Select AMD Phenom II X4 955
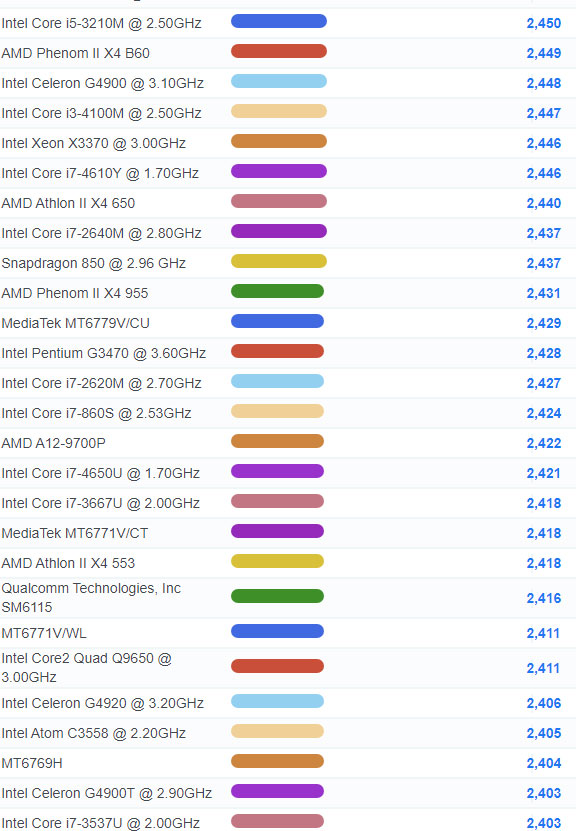Image resolution: width=576 pixels, height=831 pixels. point(75,293)
